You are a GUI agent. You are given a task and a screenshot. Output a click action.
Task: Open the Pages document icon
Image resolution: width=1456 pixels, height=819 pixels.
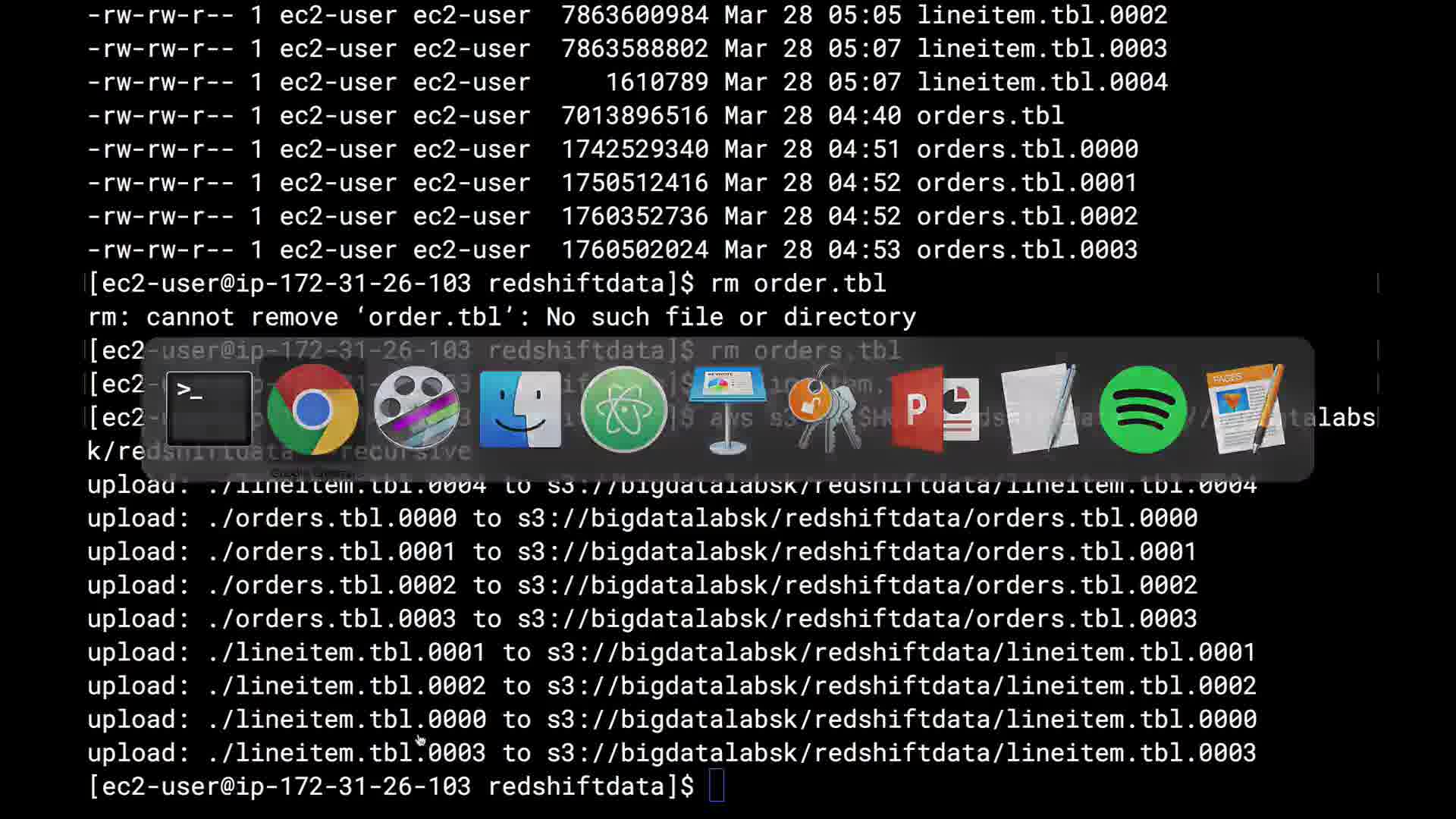[x=1245, y=409]
